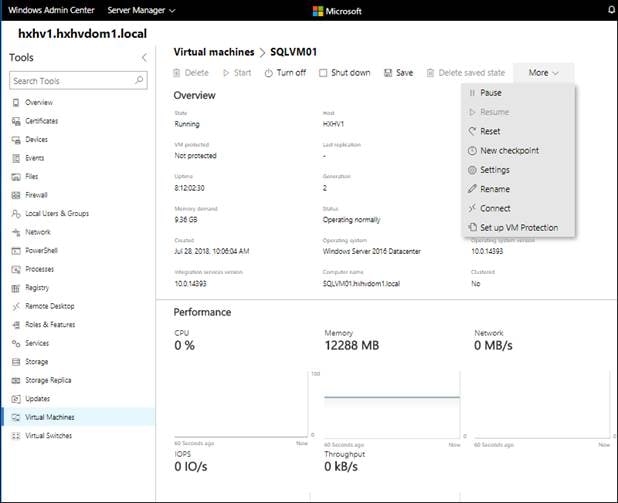Click the Storage Replica tool icon
This screenshot has height=503, width=618.
pyautogui.click(x=16, y=380)
